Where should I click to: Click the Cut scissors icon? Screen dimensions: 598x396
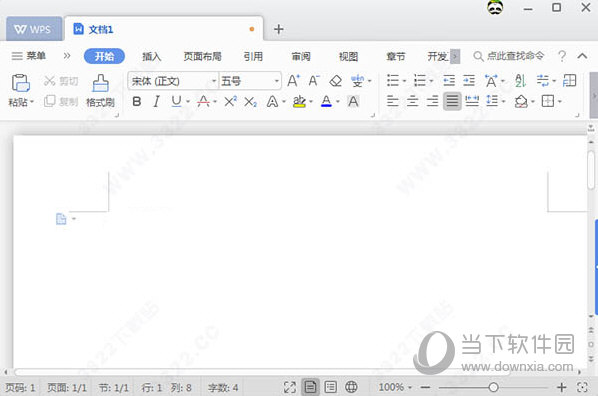click(x=50, y=81)
